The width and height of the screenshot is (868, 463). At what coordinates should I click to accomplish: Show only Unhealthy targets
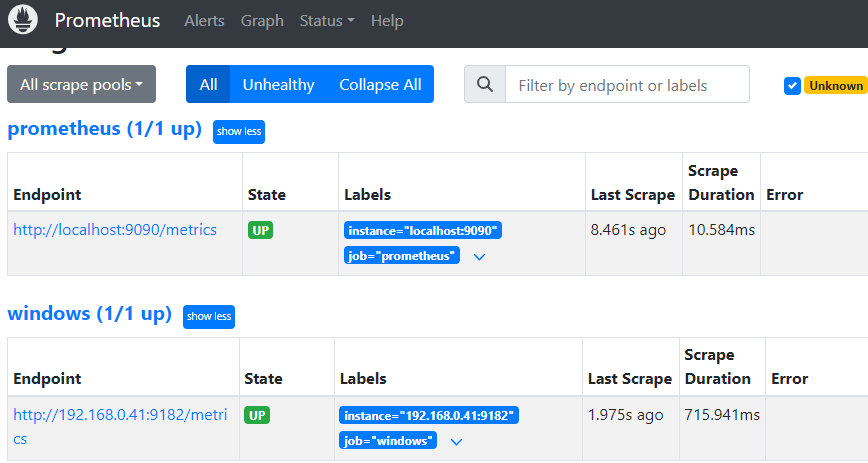click(278, 85)
